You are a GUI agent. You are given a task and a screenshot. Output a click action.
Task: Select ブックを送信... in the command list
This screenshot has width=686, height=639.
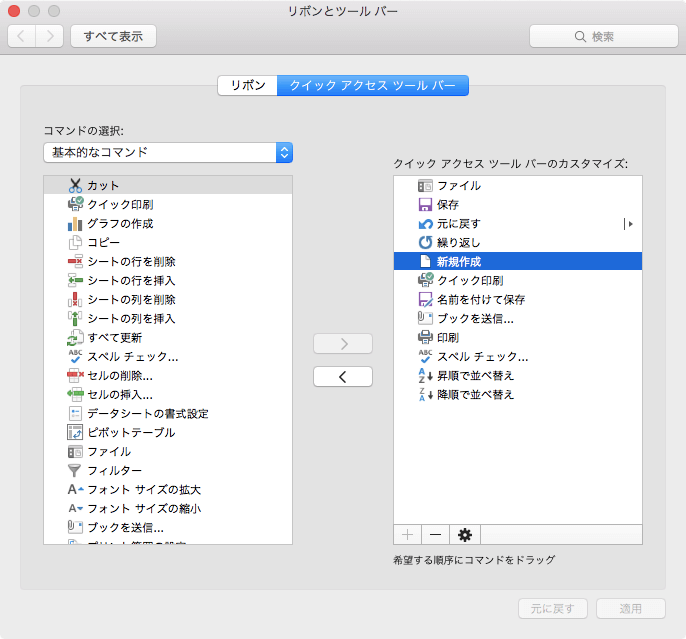click(x=168, y=527)
